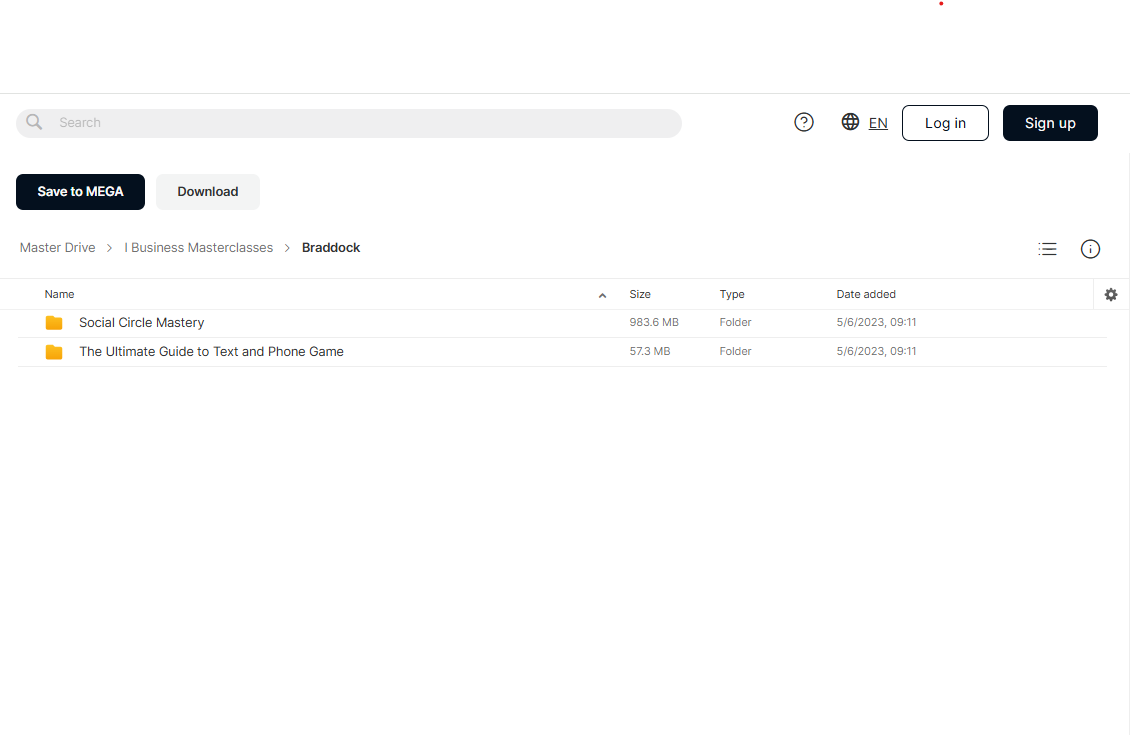Open the info panel icon

1090,249
